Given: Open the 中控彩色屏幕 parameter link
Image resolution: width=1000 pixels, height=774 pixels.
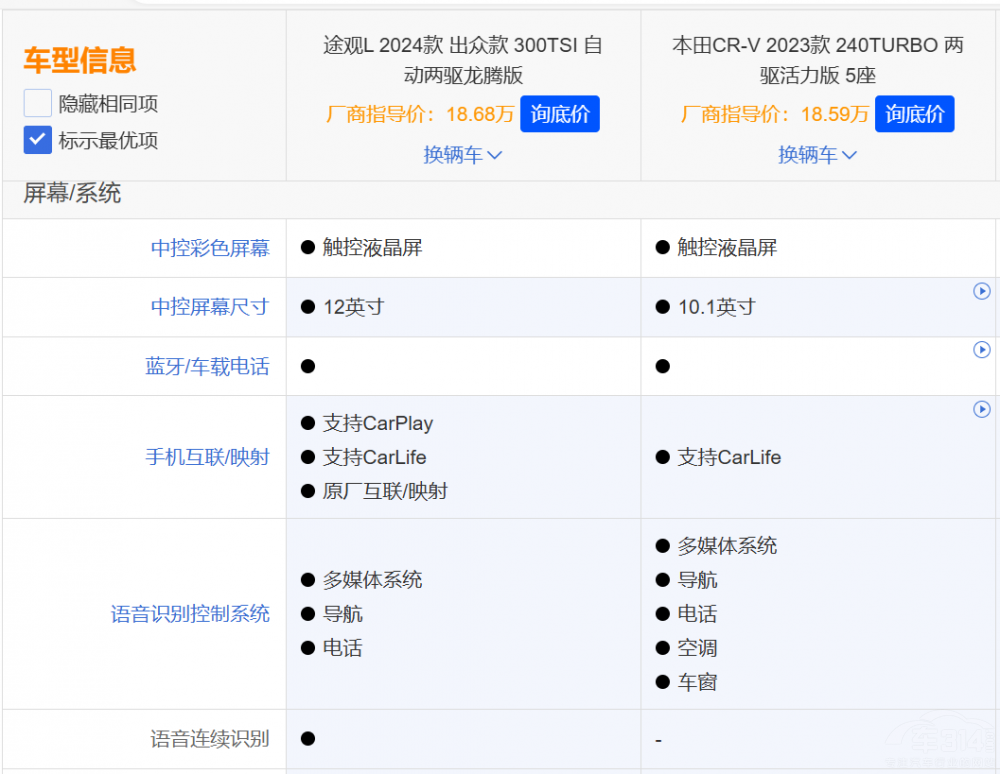Looking at the screenshot, I should pos(210,248).
